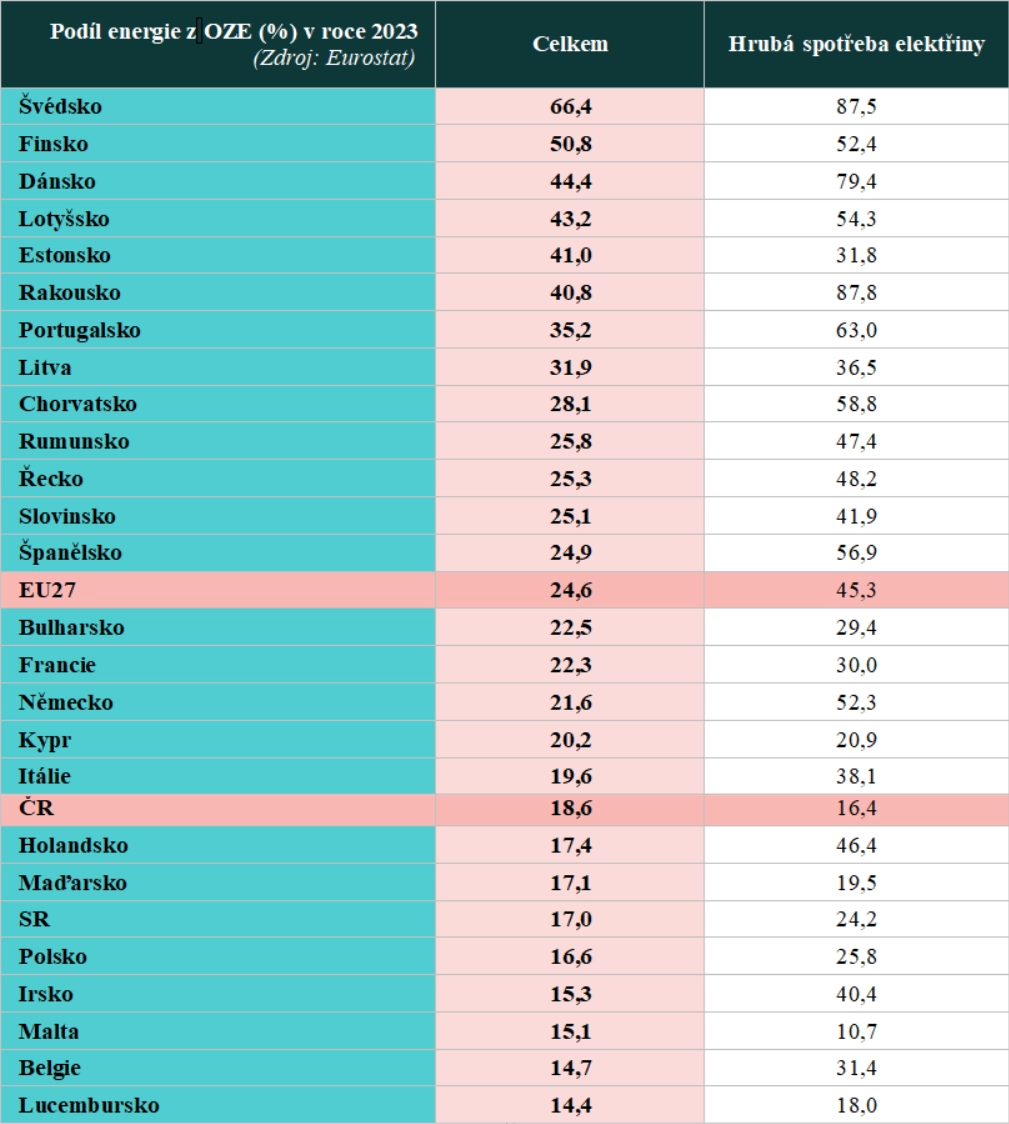This screenshot has height=1124, width=1009.
Task: Click the Hrubá spotřeba elektřiny header
Action: point(856,44)
